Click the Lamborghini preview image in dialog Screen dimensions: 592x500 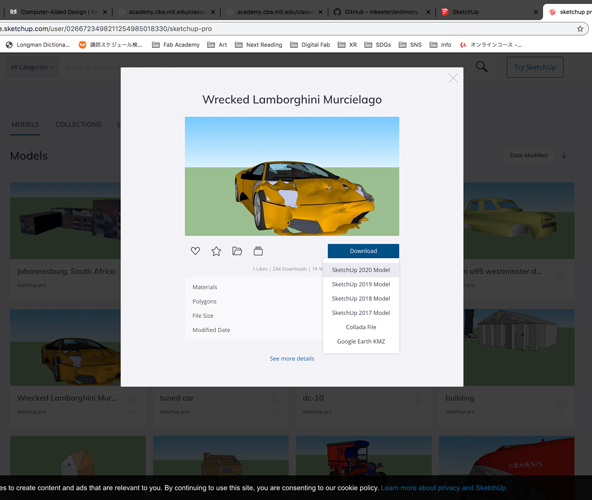coord(292,176)
